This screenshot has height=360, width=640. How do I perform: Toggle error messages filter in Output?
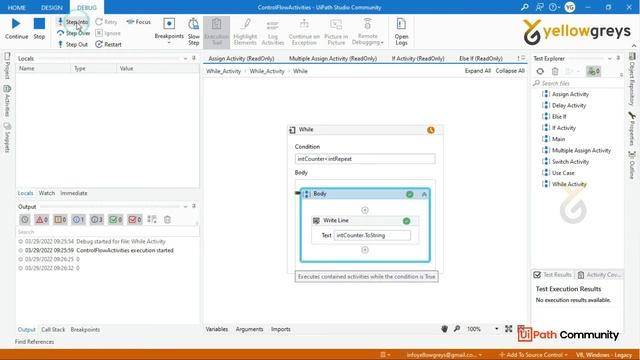pyautogui.click(x=42, y=220)
